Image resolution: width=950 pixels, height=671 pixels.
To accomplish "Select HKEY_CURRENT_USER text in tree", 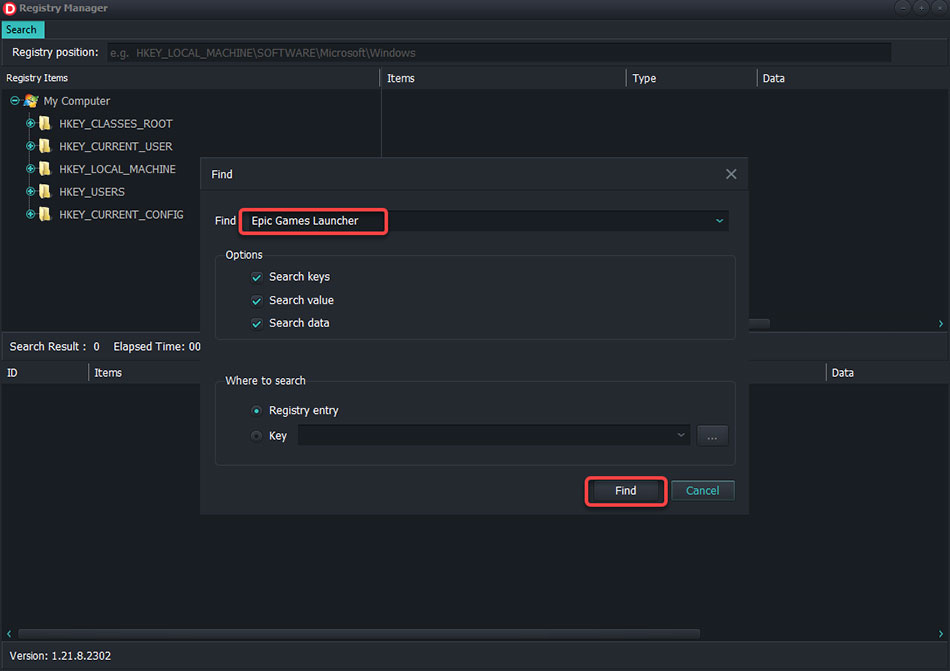I will coord(116,146).
